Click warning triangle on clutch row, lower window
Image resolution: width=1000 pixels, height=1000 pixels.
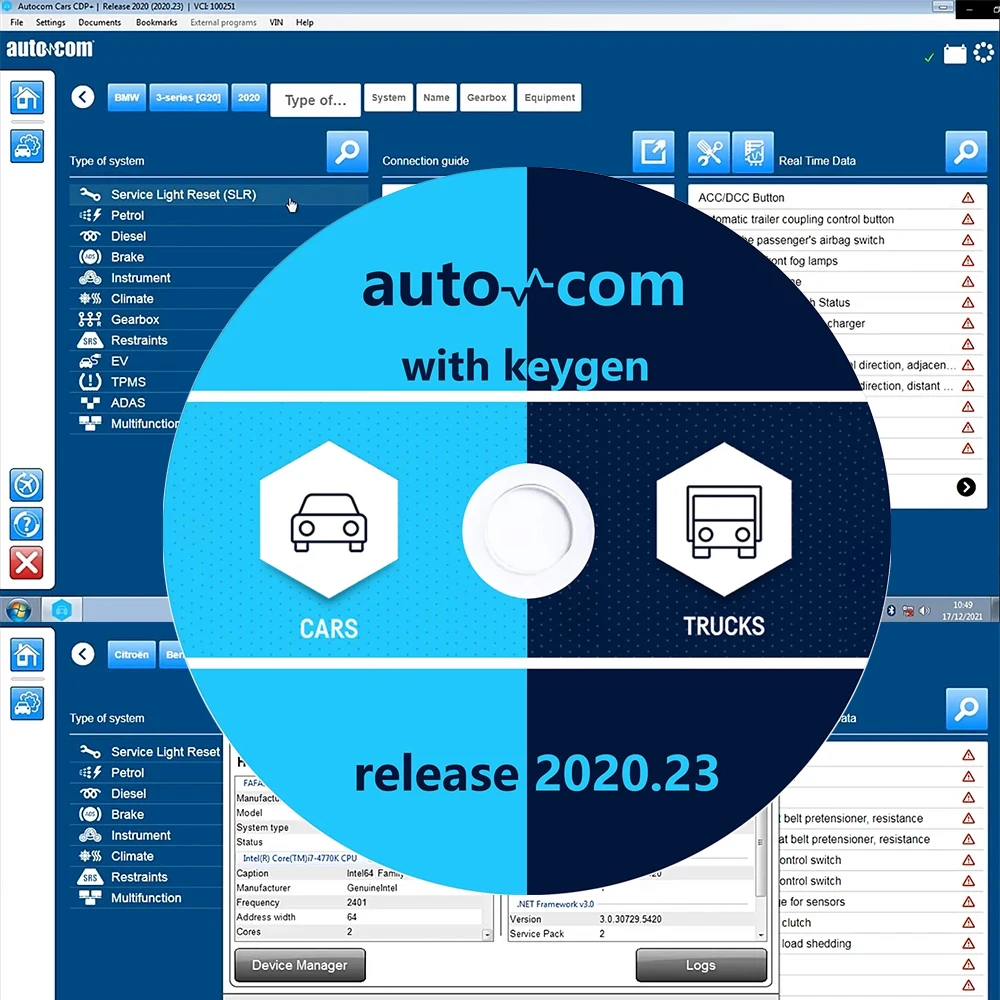(969, 923)
